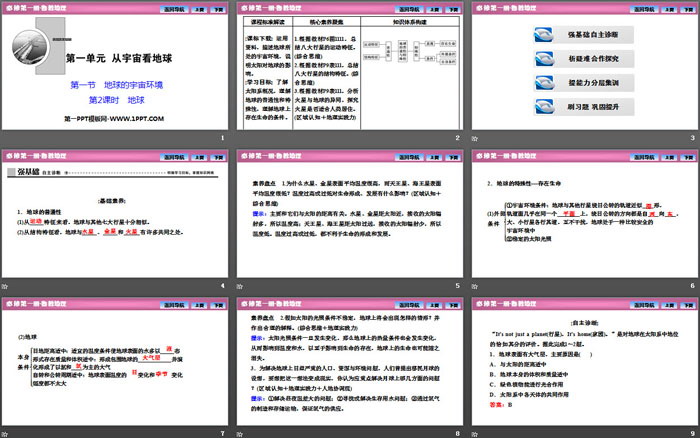
Task: Select slide 5 thumbnail with 素养盘点 question
Action: (x=350, y=213)
